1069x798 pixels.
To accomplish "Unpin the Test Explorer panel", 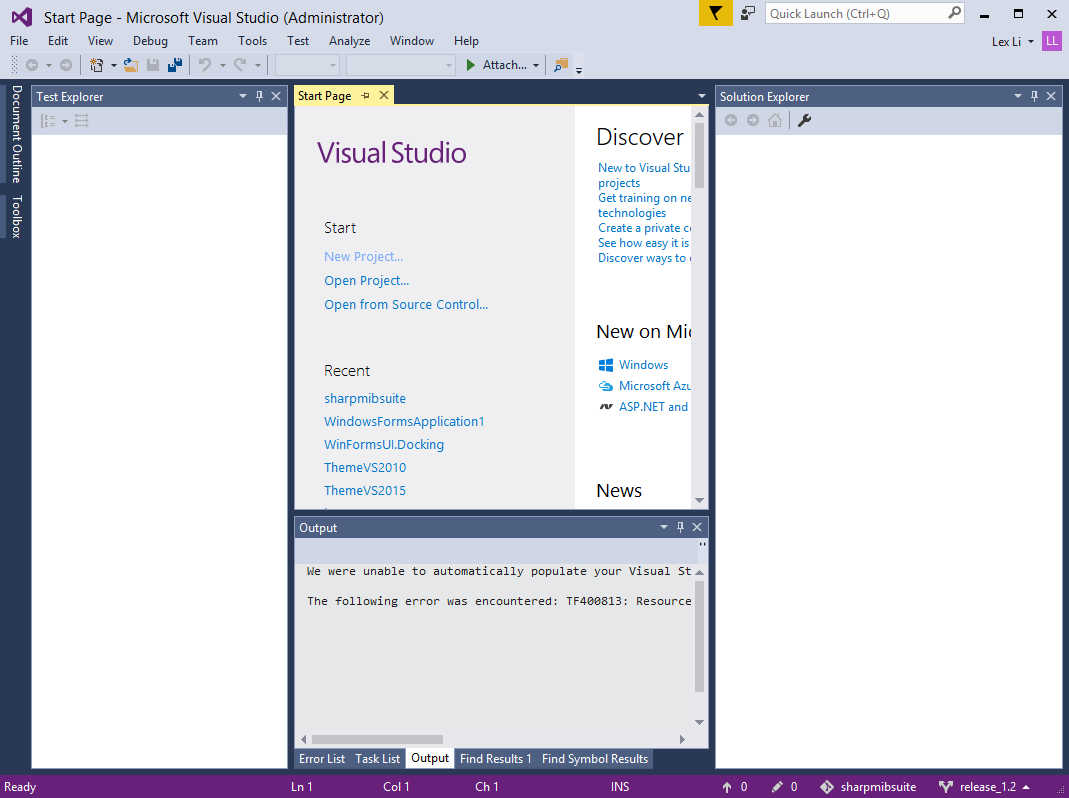I will (x=258, y=96).
